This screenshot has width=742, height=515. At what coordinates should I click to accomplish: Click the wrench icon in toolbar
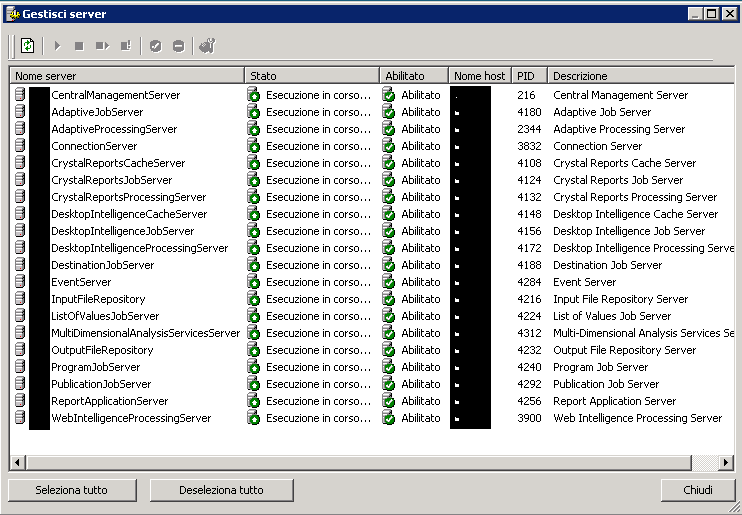[207, 46]
